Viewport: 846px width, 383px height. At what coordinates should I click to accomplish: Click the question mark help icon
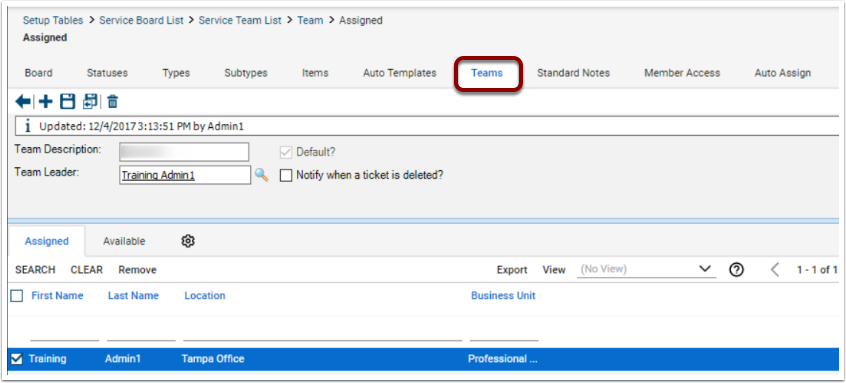[736, 270]
